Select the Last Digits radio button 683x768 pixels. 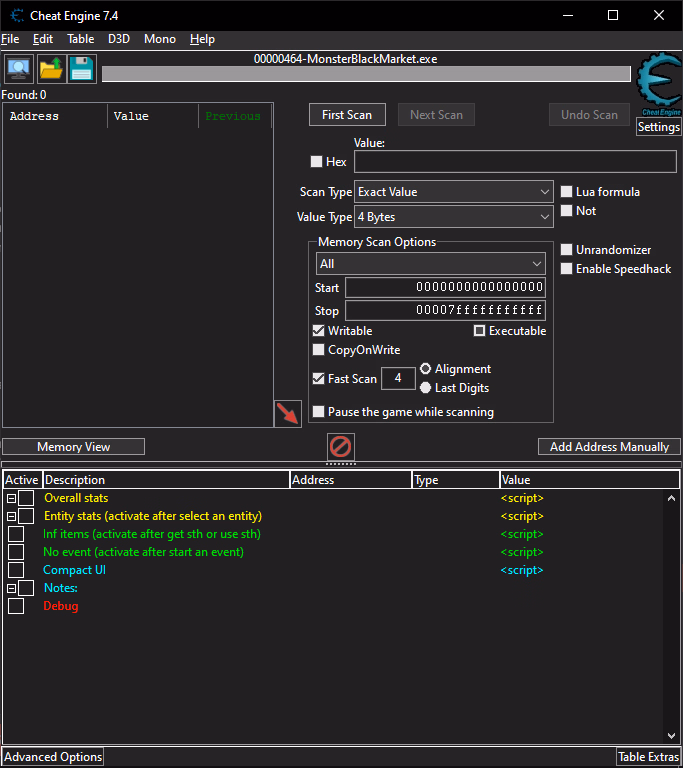click(425, 387)
